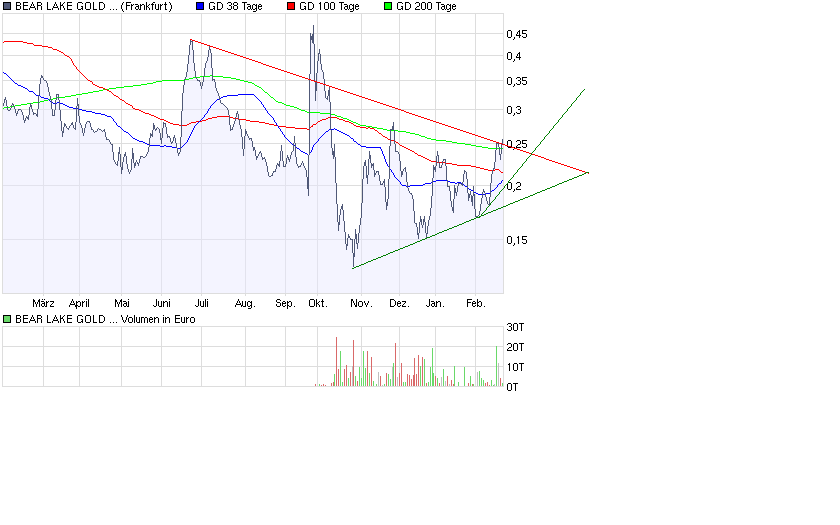The width and height of the screenshot is (840, 525).
Task: Click the 30T volume axis value
Action: pos(515,327)
